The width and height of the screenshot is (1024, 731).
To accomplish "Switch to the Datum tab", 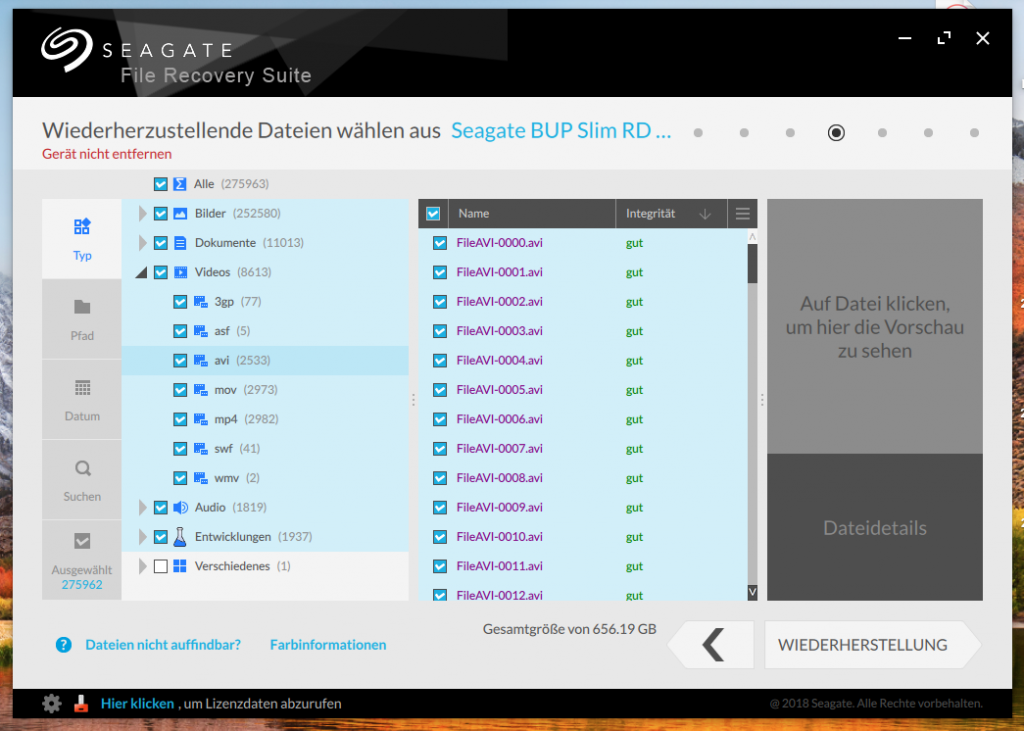I will click(x=82, y=400).
